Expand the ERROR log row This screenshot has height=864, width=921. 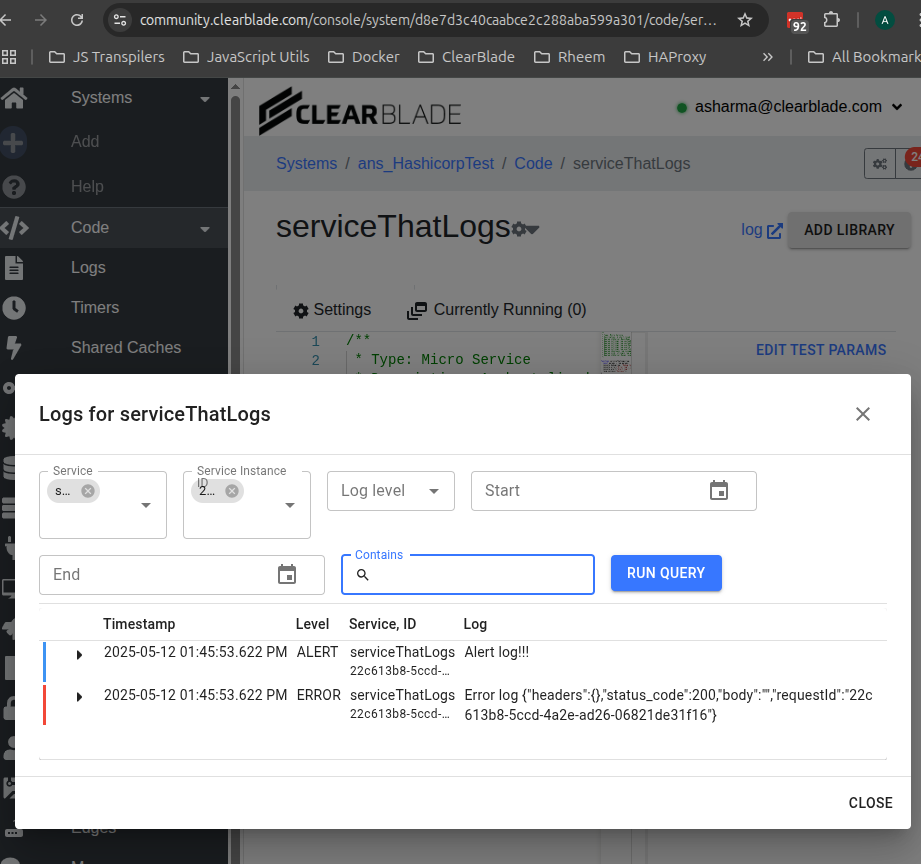80,697
